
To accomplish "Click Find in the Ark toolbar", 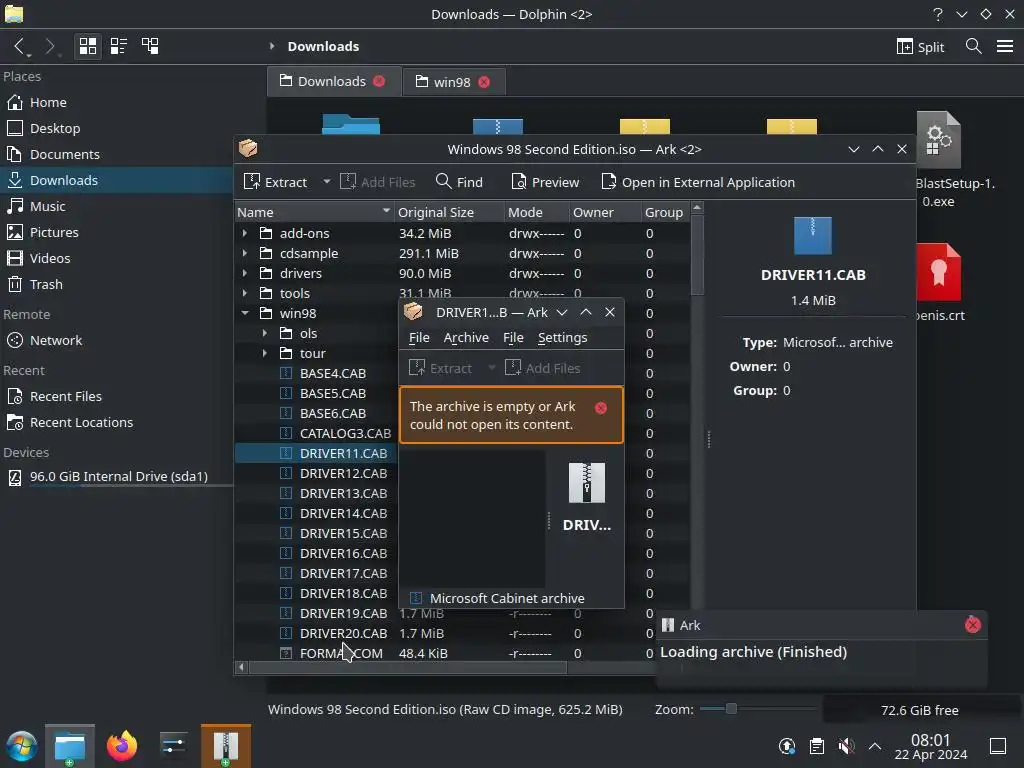I will 459,182.
